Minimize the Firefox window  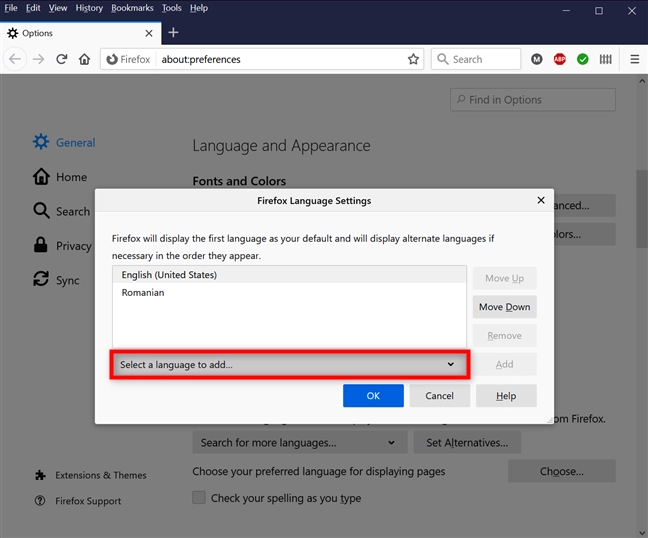[566, 11]
